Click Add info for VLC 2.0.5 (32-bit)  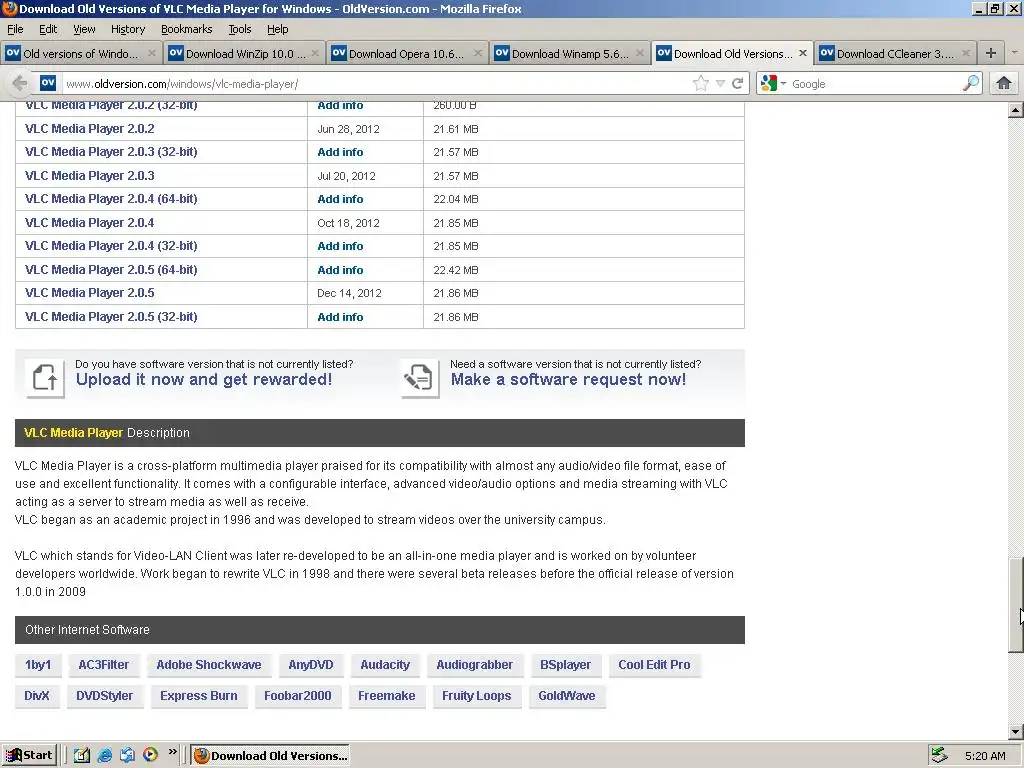(x=340, y=317)
